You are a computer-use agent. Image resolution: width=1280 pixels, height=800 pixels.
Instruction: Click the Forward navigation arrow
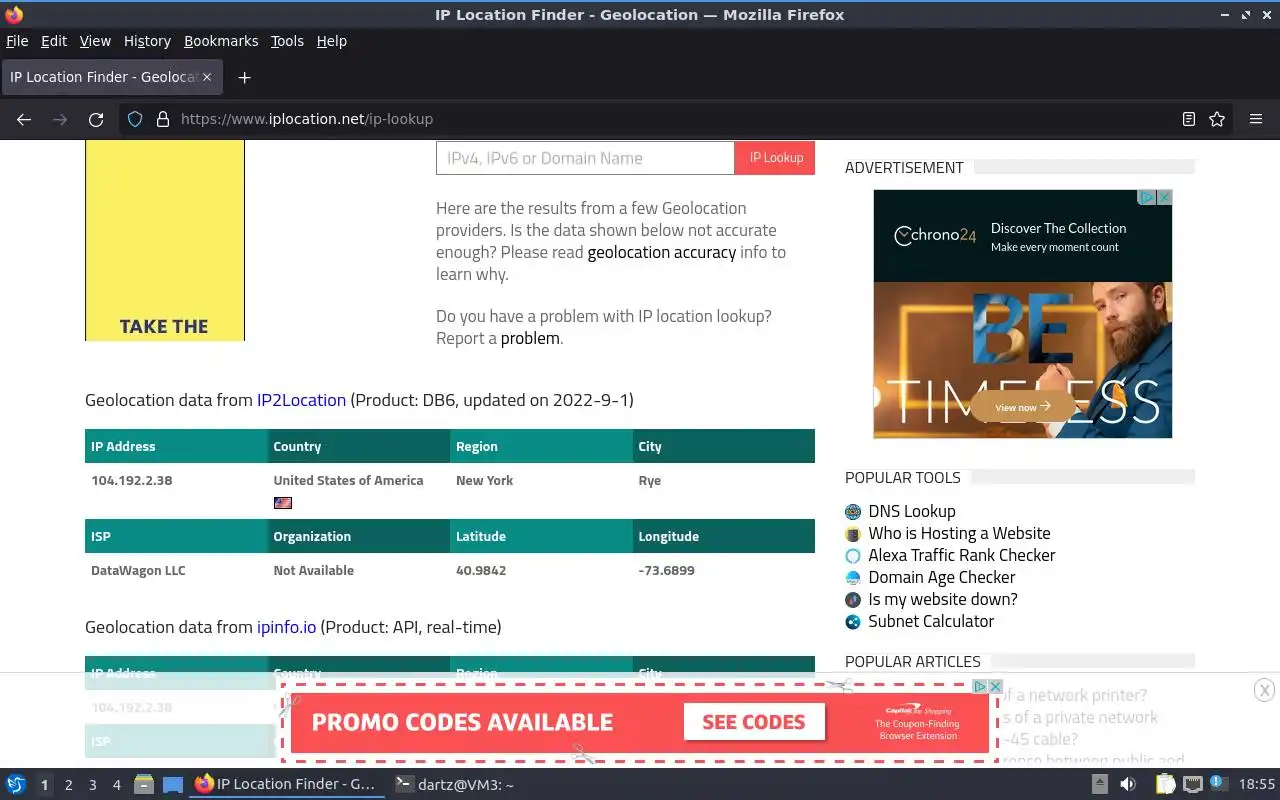click(x=60, y=119)
